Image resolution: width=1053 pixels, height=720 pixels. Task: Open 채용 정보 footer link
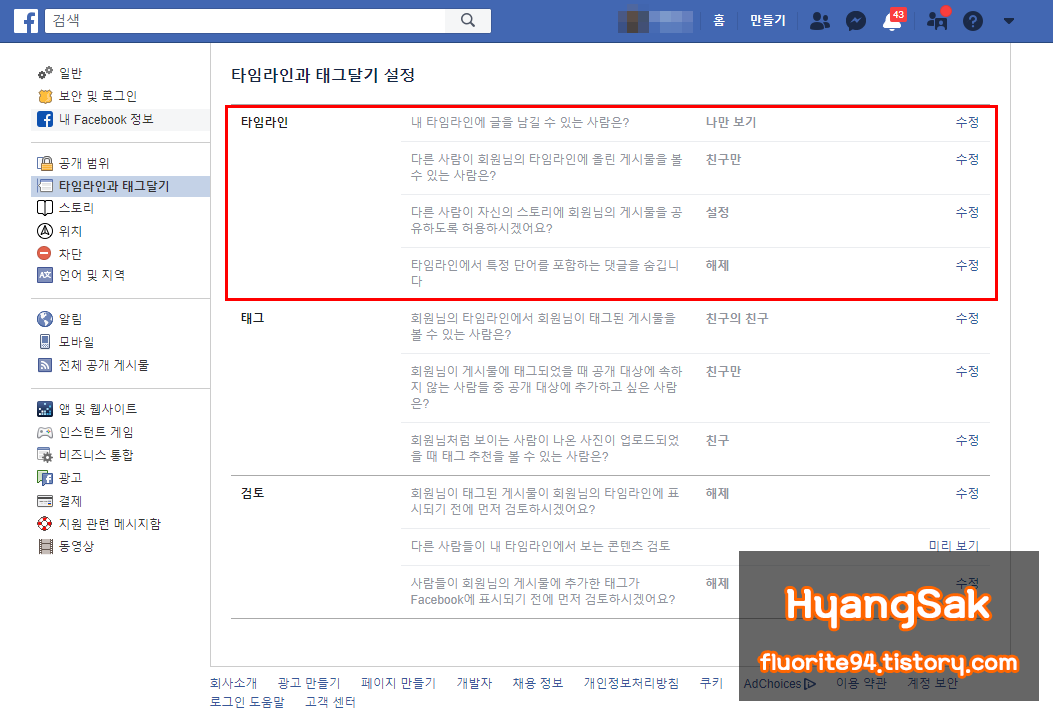537,683
